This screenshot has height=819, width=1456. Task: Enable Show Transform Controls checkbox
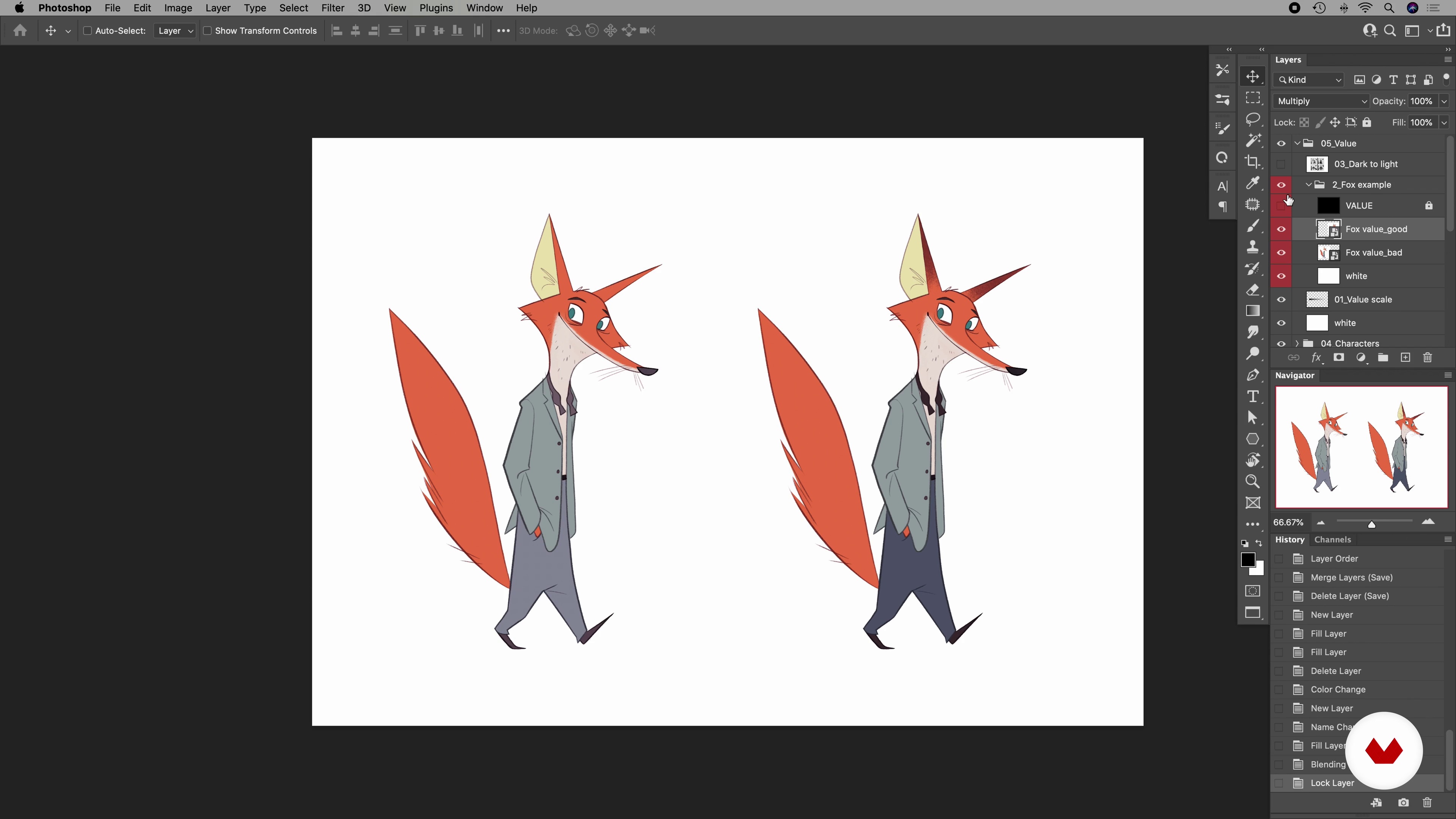(207, 30)
